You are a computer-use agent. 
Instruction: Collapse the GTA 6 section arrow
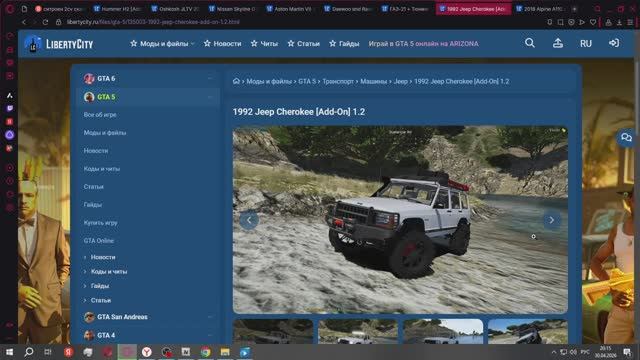(210, 78)
